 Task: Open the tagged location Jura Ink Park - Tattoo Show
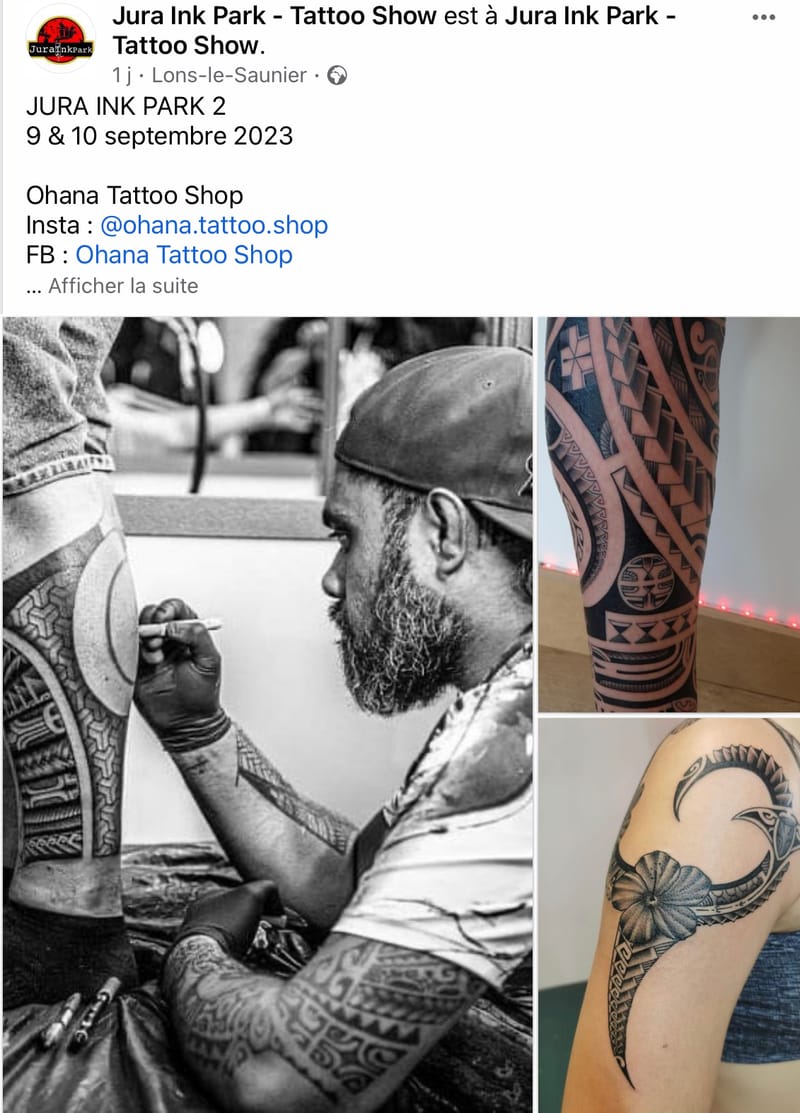(394, 31)
